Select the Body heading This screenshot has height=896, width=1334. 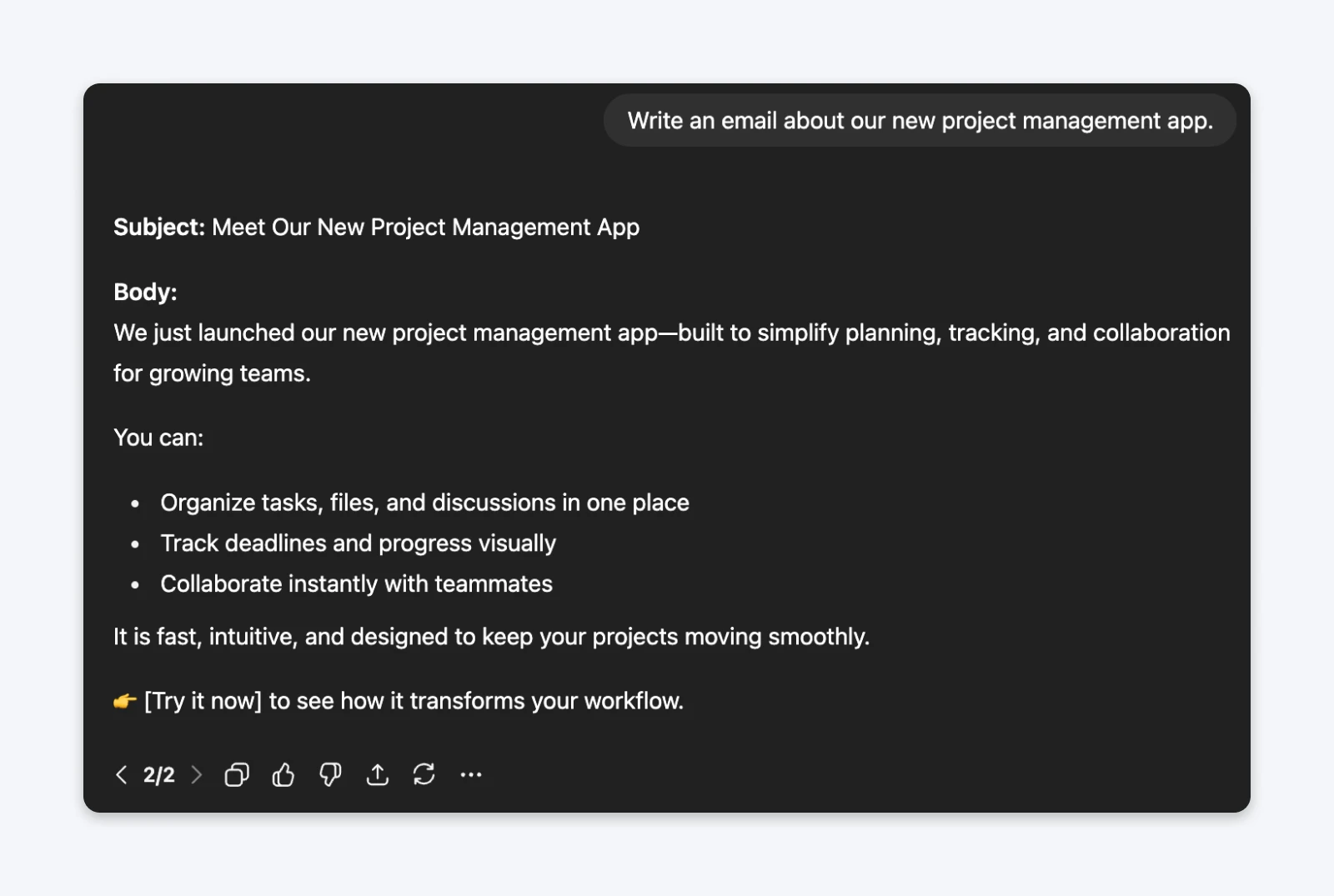(146, 292)
